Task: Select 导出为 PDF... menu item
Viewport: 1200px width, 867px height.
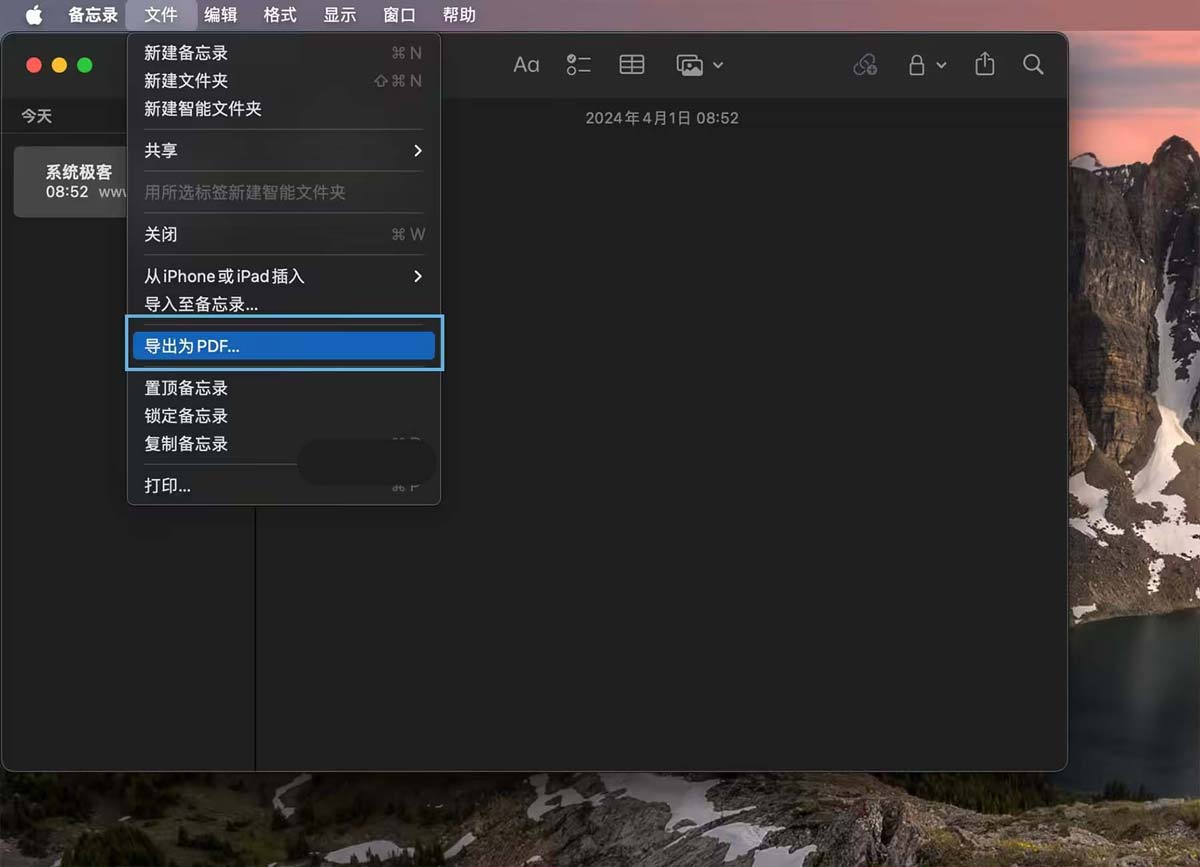Action: pos(283,346)
